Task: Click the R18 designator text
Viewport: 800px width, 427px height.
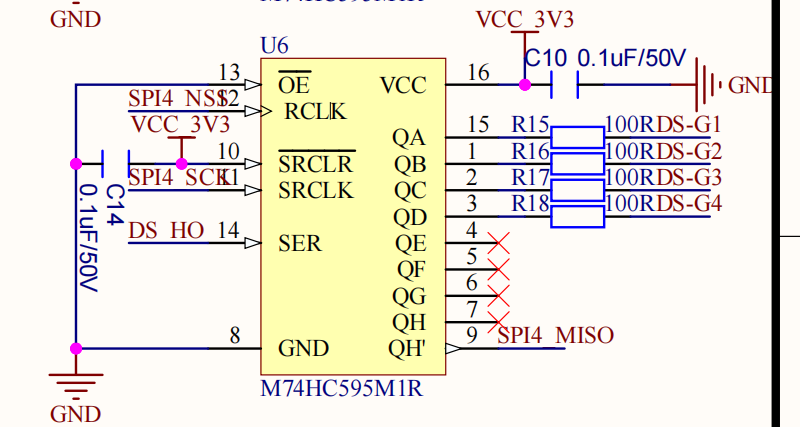Action: click(530, 204)
